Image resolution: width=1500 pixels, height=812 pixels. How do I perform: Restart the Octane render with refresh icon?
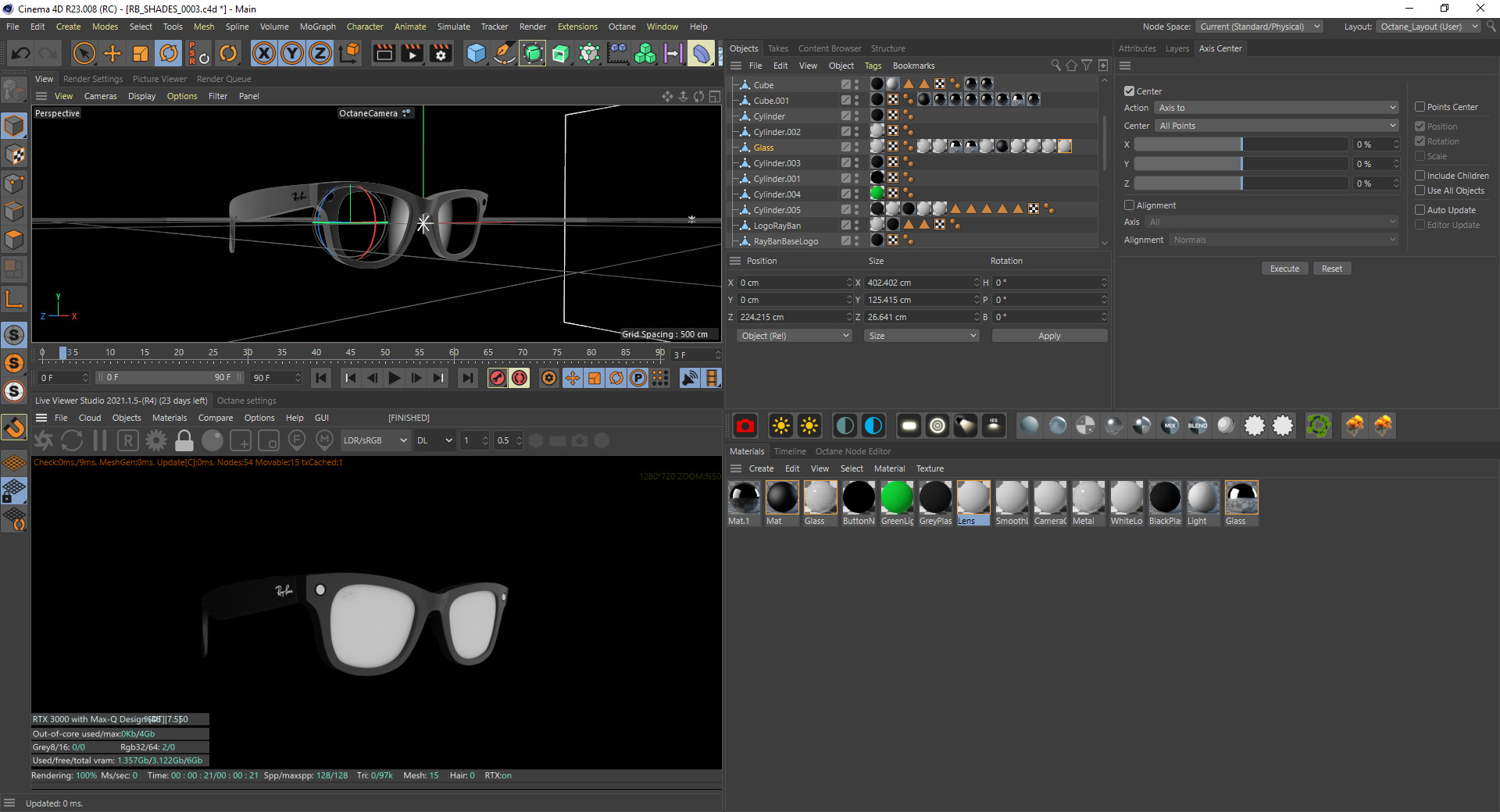[72, 440]
